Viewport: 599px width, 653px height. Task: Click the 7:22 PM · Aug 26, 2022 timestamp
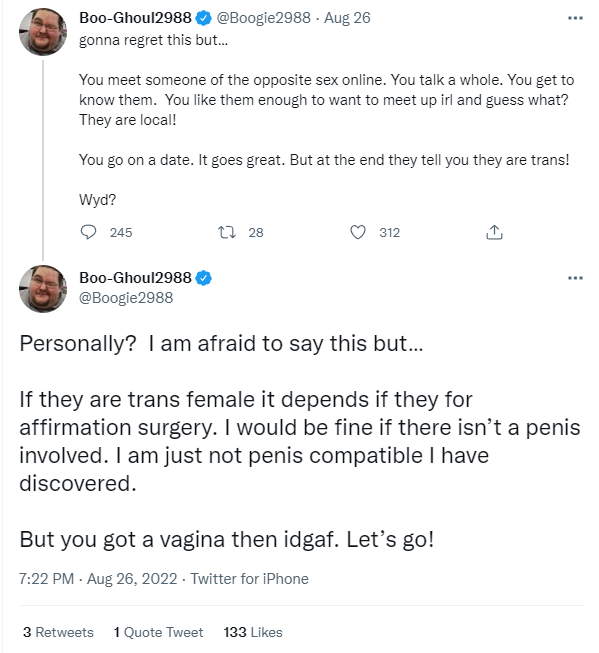click(98, 579)
